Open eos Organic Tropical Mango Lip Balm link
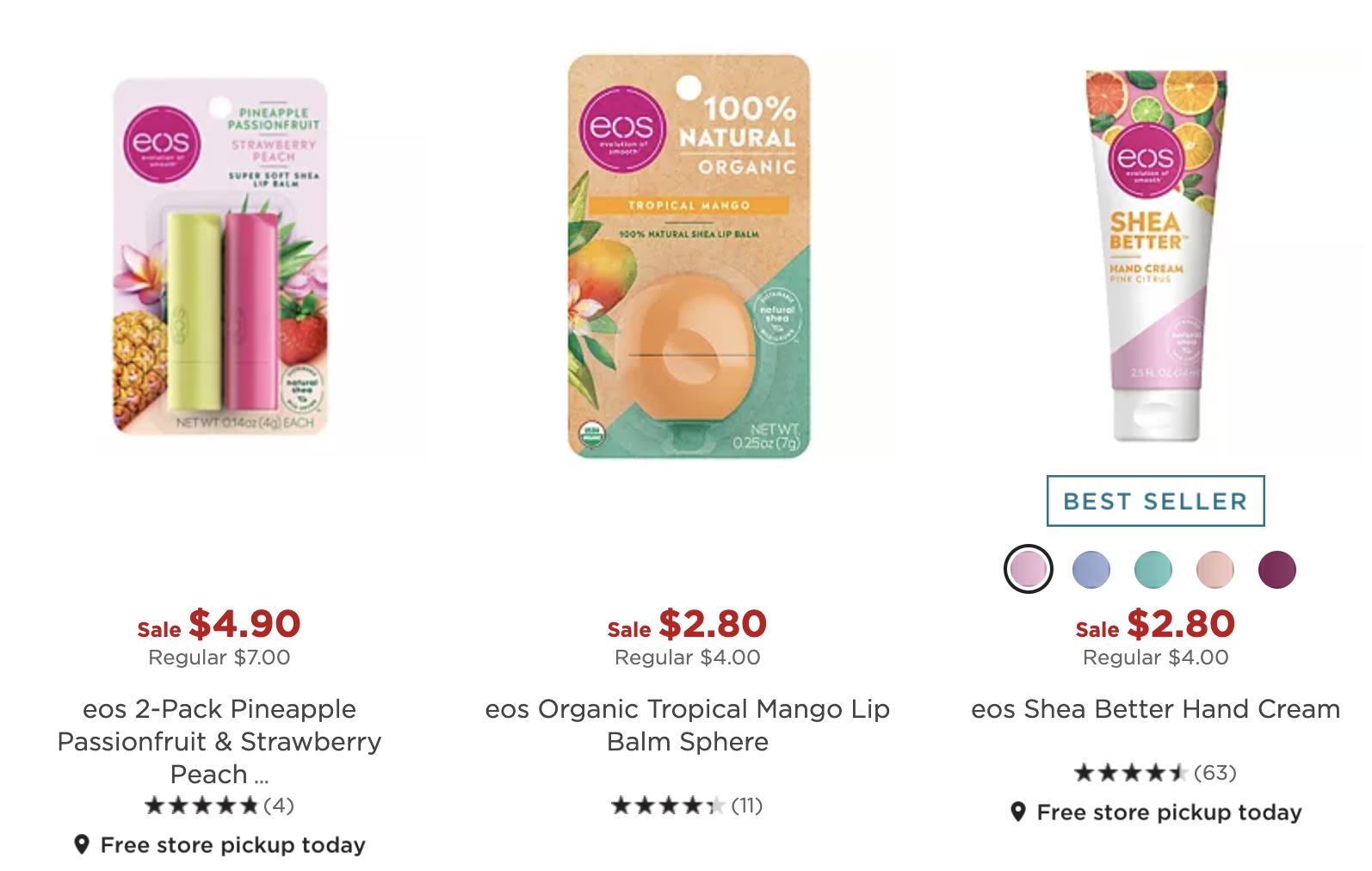1372x871 pixels. tap(688, 725)
